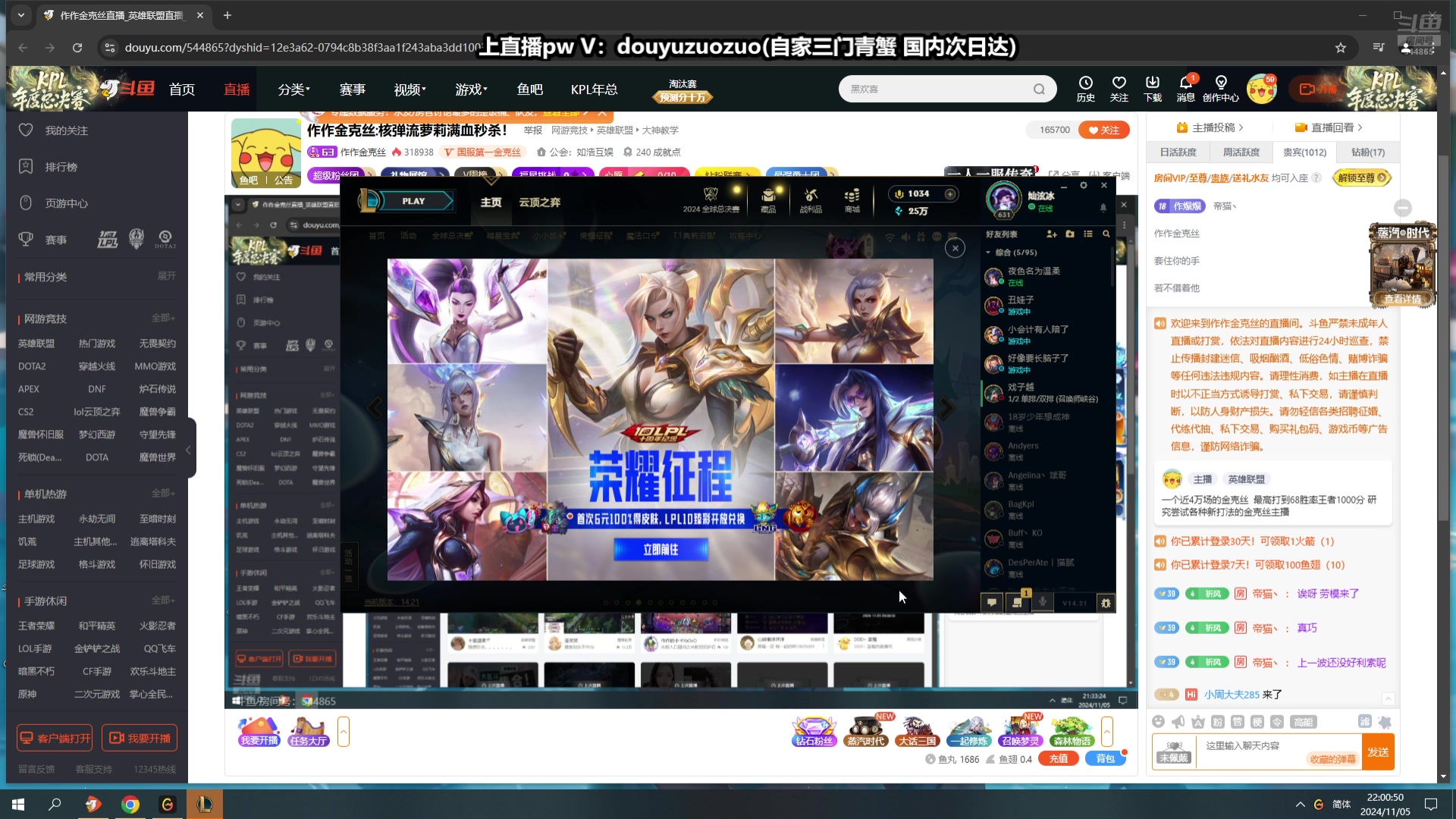Viewport: 1456px width, 819px height.
Task: Click add friend icon in 好友列表
Action: point(1051,234)
